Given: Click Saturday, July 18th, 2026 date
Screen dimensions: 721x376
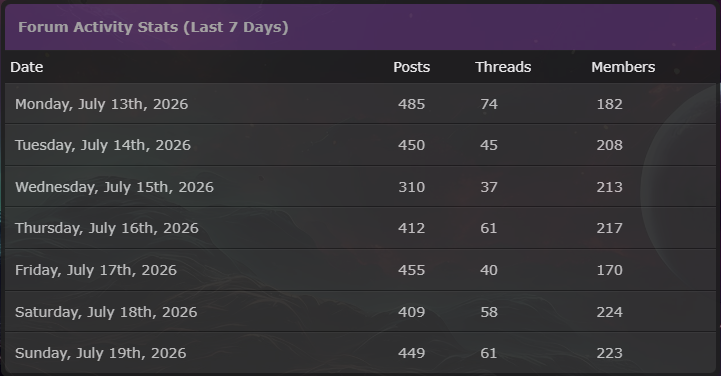Looking at the screenshot, I should pyautogui.click(x=106, y=312).
